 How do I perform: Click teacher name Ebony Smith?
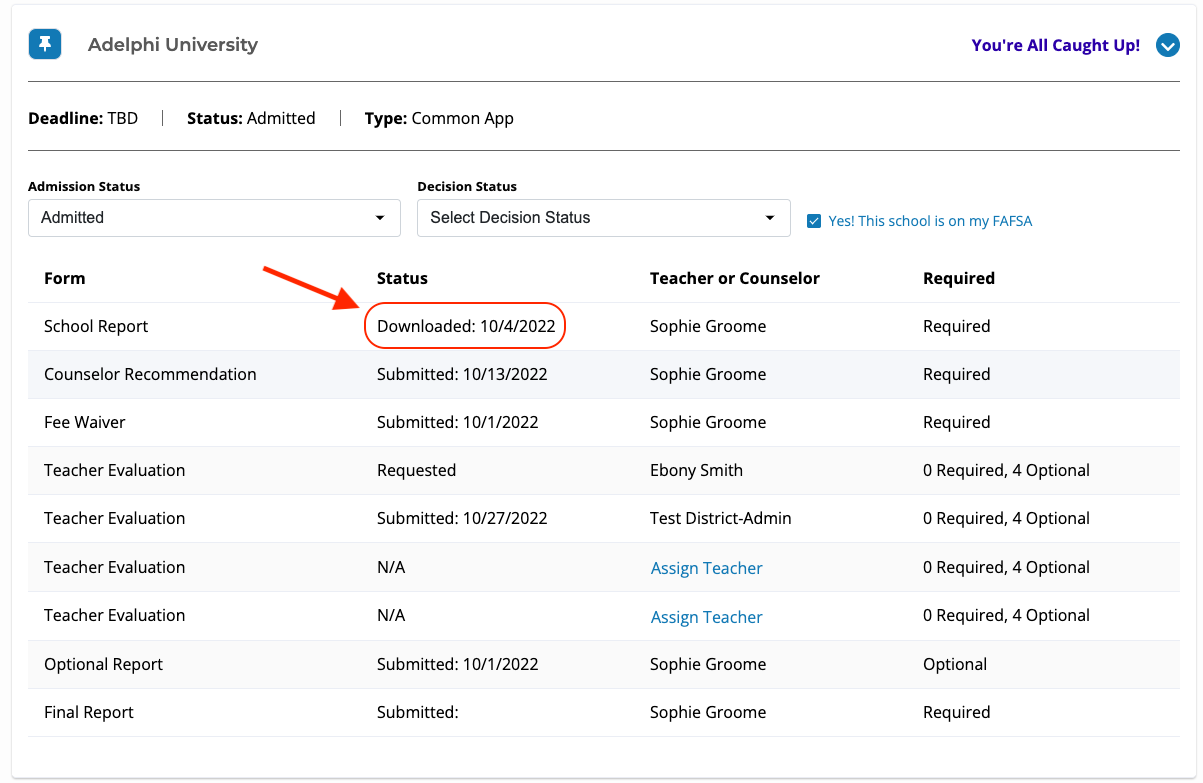tap(696, 470)
